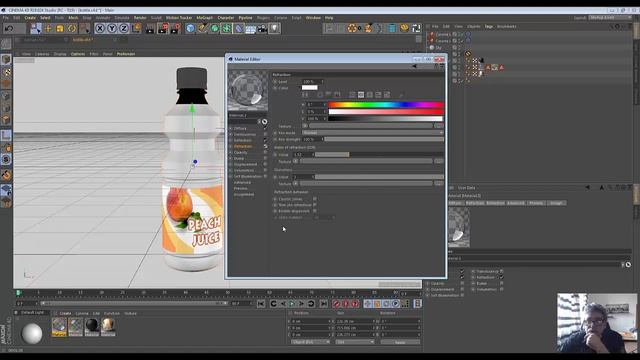
Task: Toggle the Opacity channel checkbox
Action: click(265, 152)
